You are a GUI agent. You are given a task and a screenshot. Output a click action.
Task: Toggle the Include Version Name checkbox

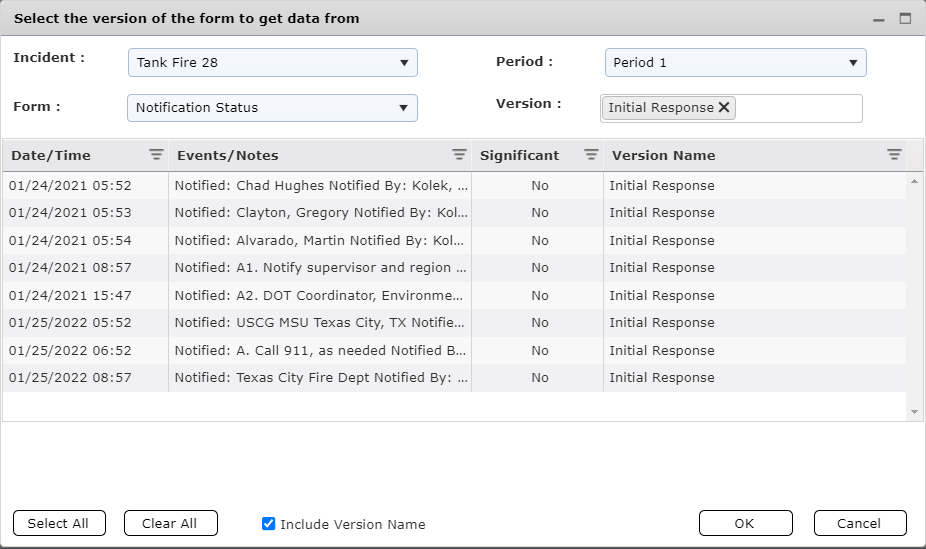pos(268,524)
